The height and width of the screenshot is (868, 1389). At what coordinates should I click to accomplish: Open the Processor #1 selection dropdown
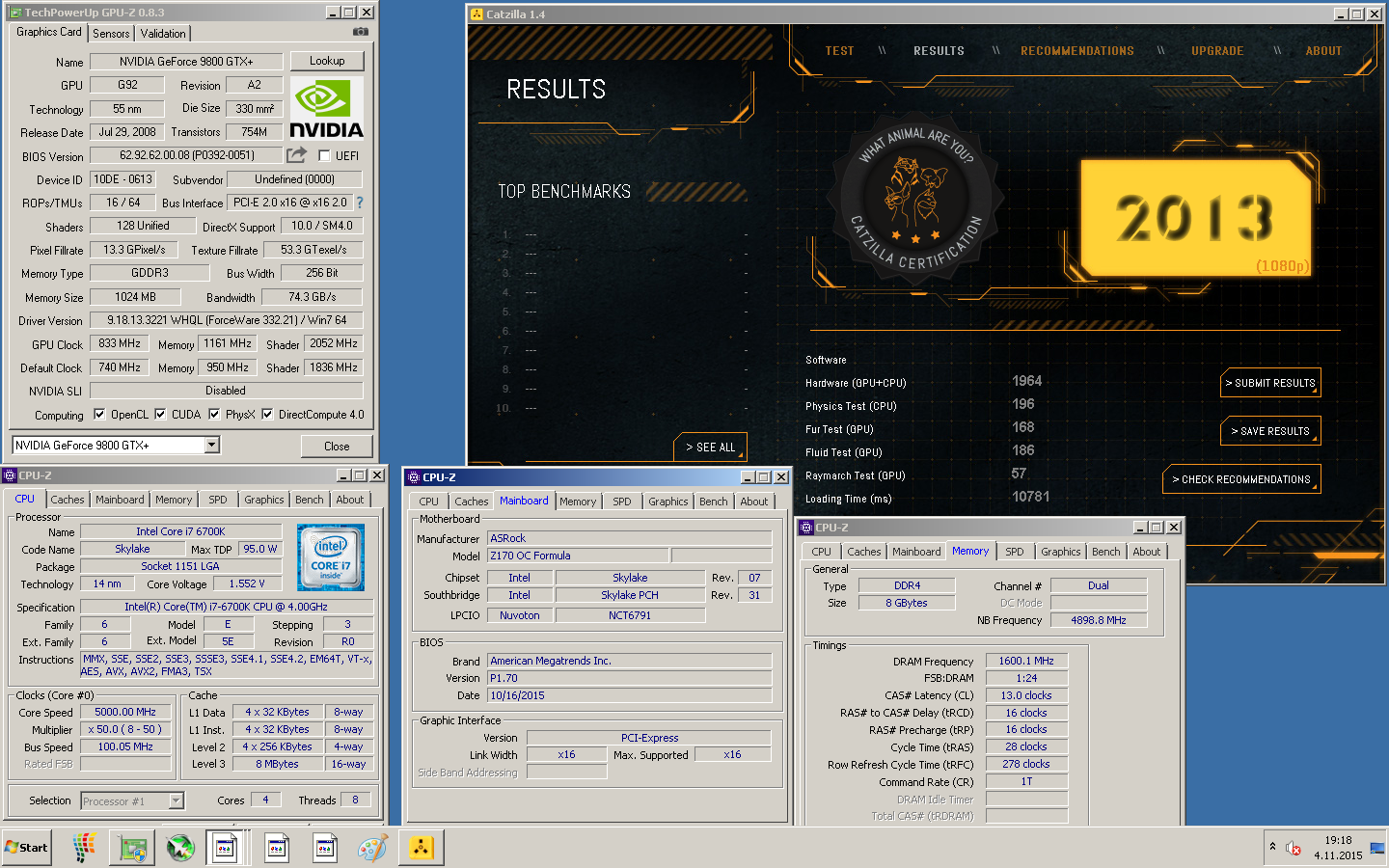(x=176, y=800)
